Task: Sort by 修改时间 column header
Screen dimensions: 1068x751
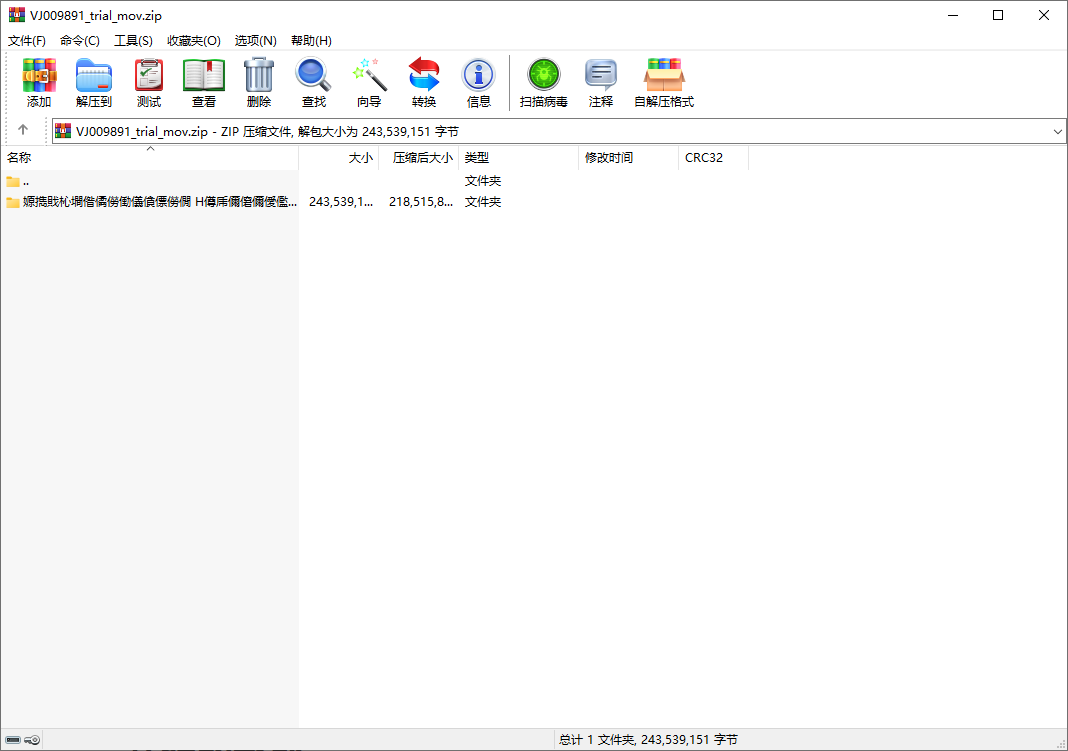Action: 609,158
